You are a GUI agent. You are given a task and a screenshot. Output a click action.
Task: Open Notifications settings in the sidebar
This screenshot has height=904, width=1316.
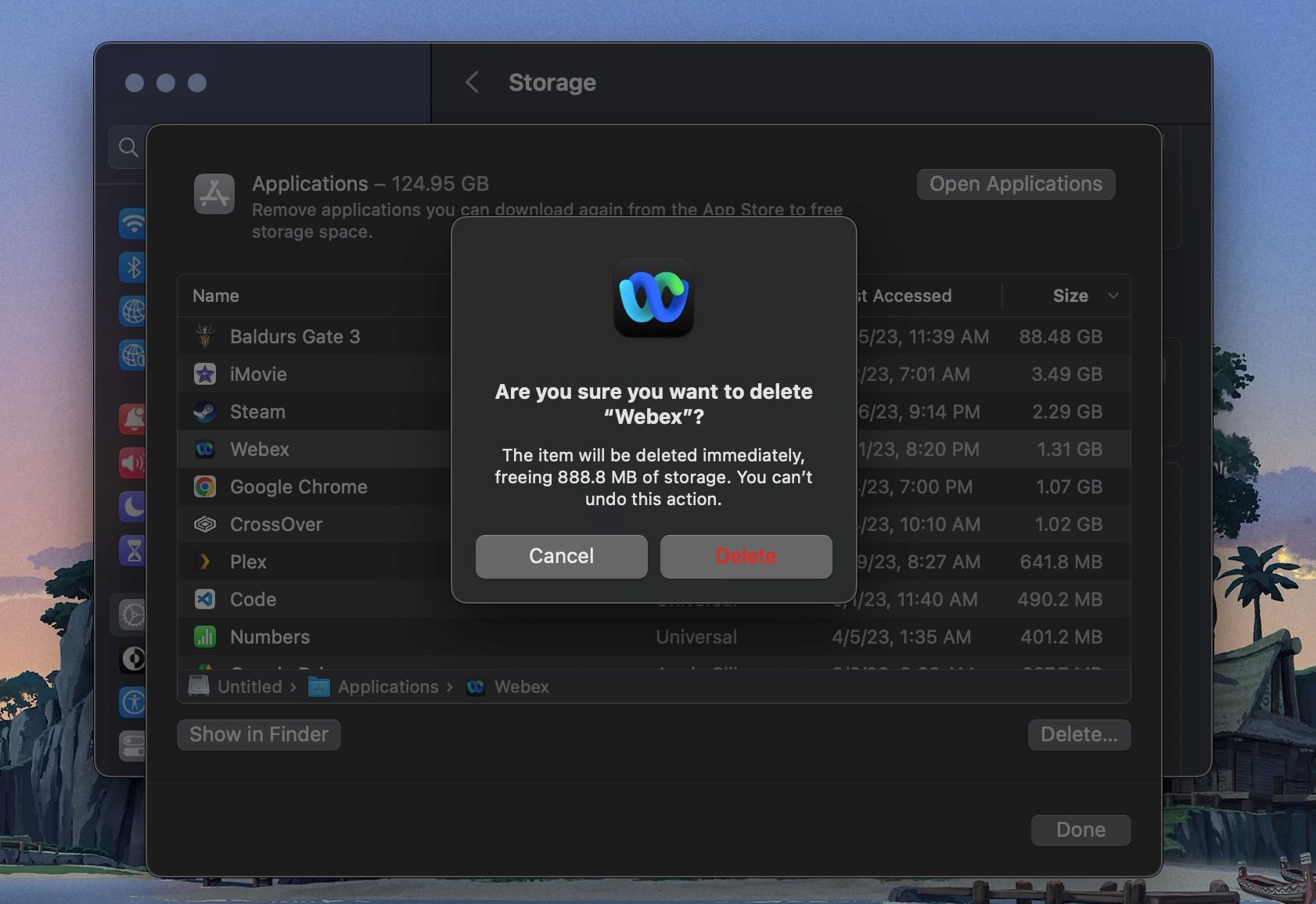(x=133, y=418)
